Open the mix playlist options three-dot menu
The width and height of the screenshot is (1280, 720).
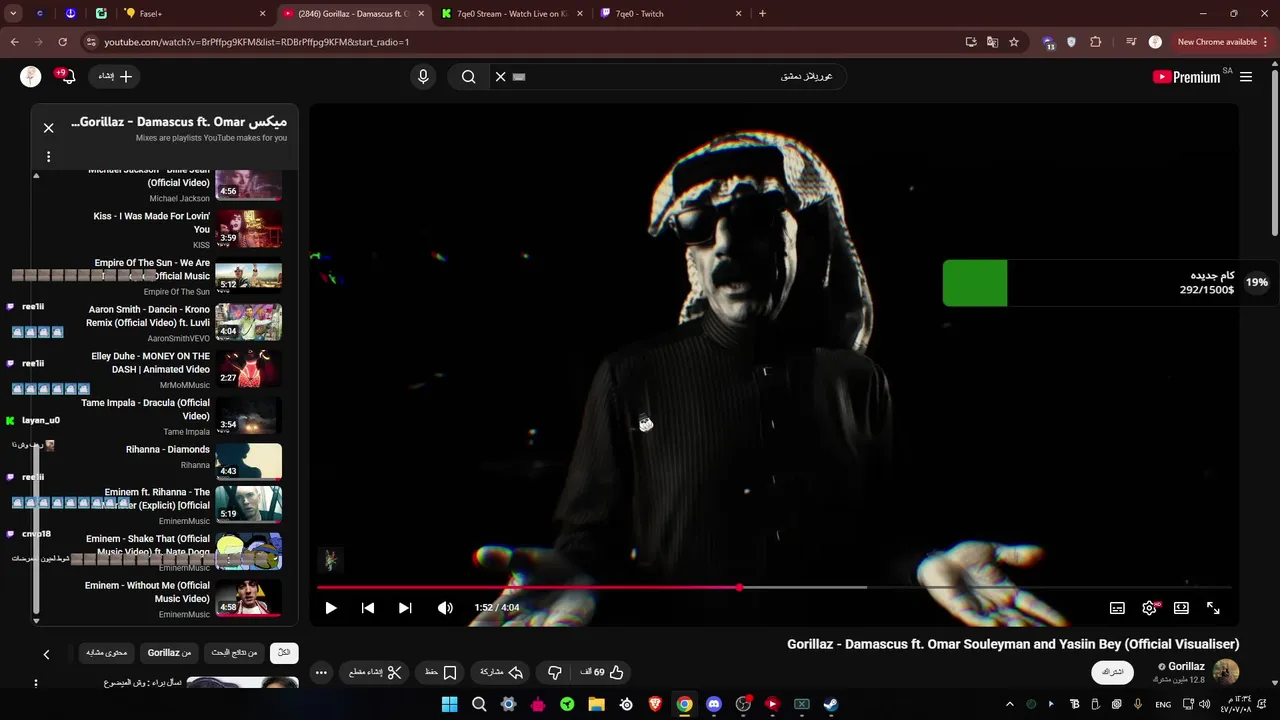[48, 157]
